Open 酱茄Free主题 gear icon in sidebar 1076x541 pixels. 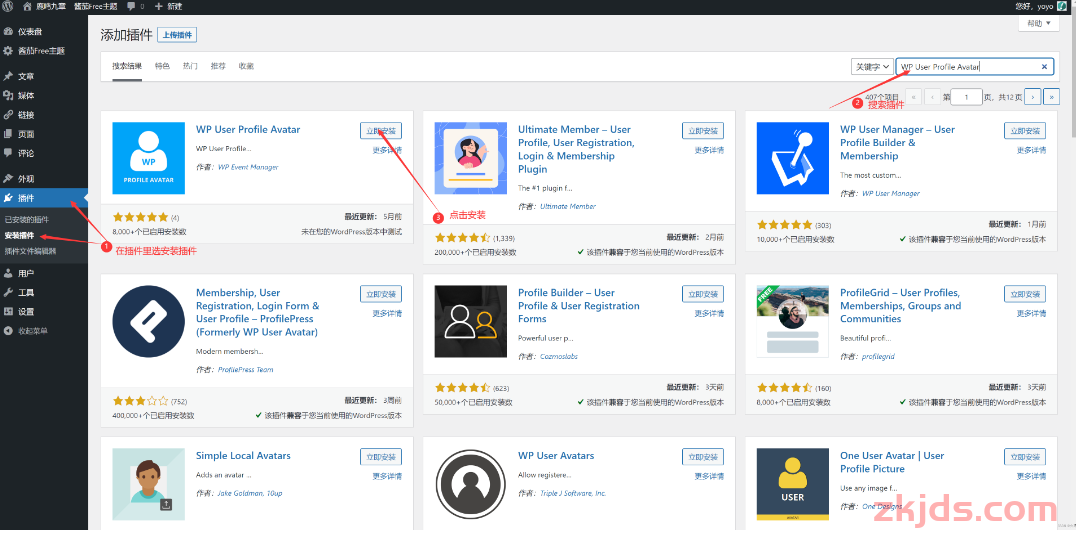tap(8, 51)
